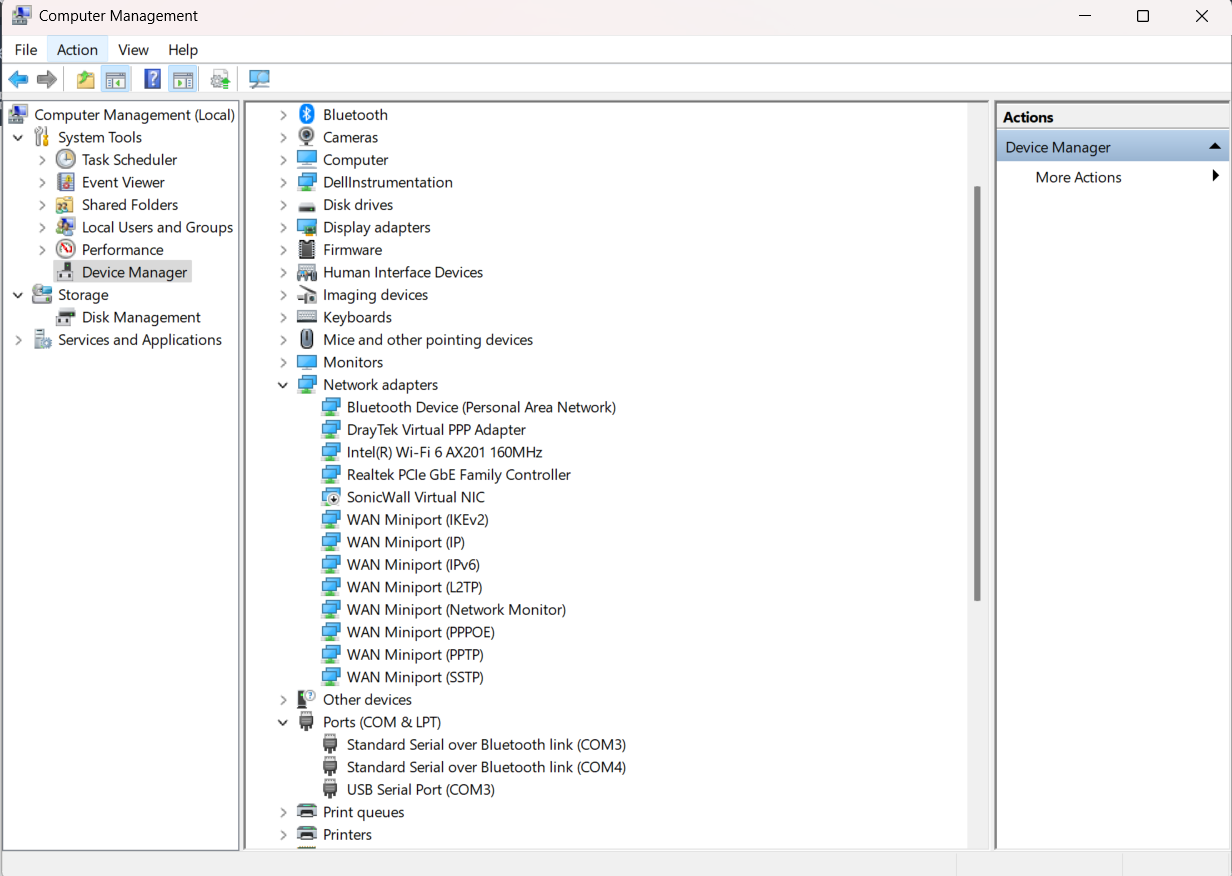Select WAN Miniport (L2TP)

pos(414,587)
